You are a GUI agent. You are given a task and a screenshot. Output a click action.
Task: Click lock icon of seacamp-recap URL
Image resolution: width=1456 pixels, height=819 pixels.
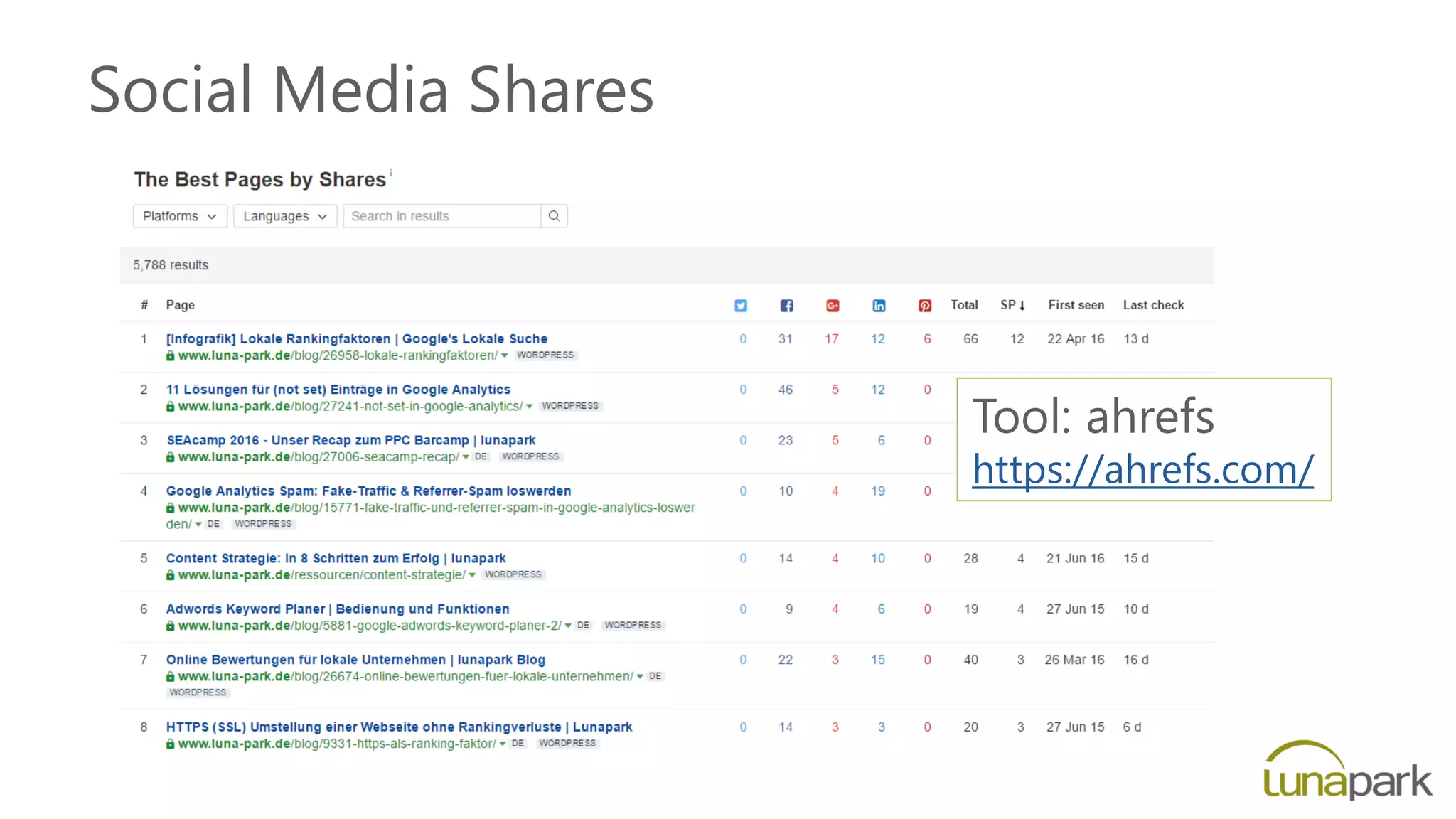[x=170, y=457]
